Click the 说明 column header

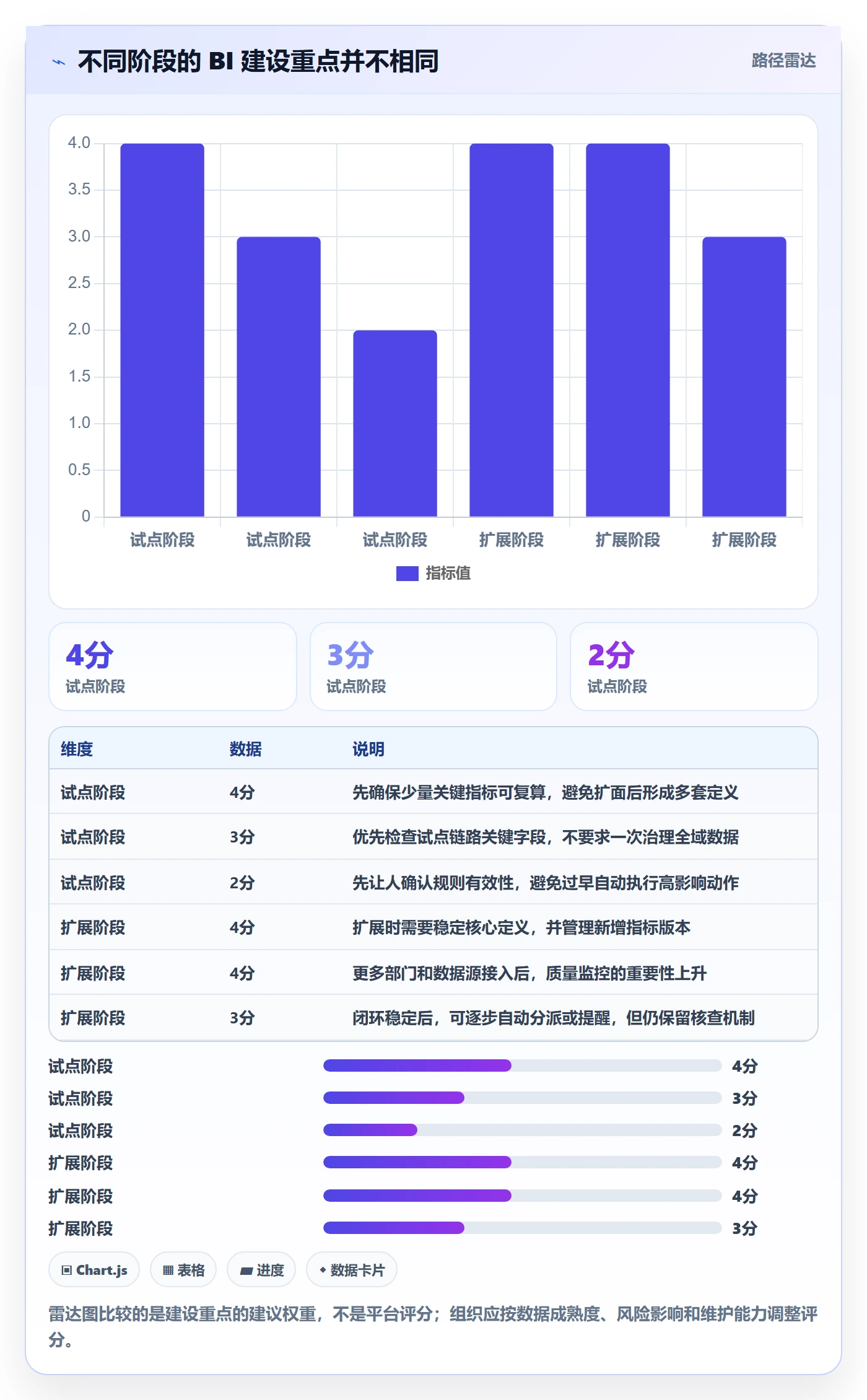(368, 749)
